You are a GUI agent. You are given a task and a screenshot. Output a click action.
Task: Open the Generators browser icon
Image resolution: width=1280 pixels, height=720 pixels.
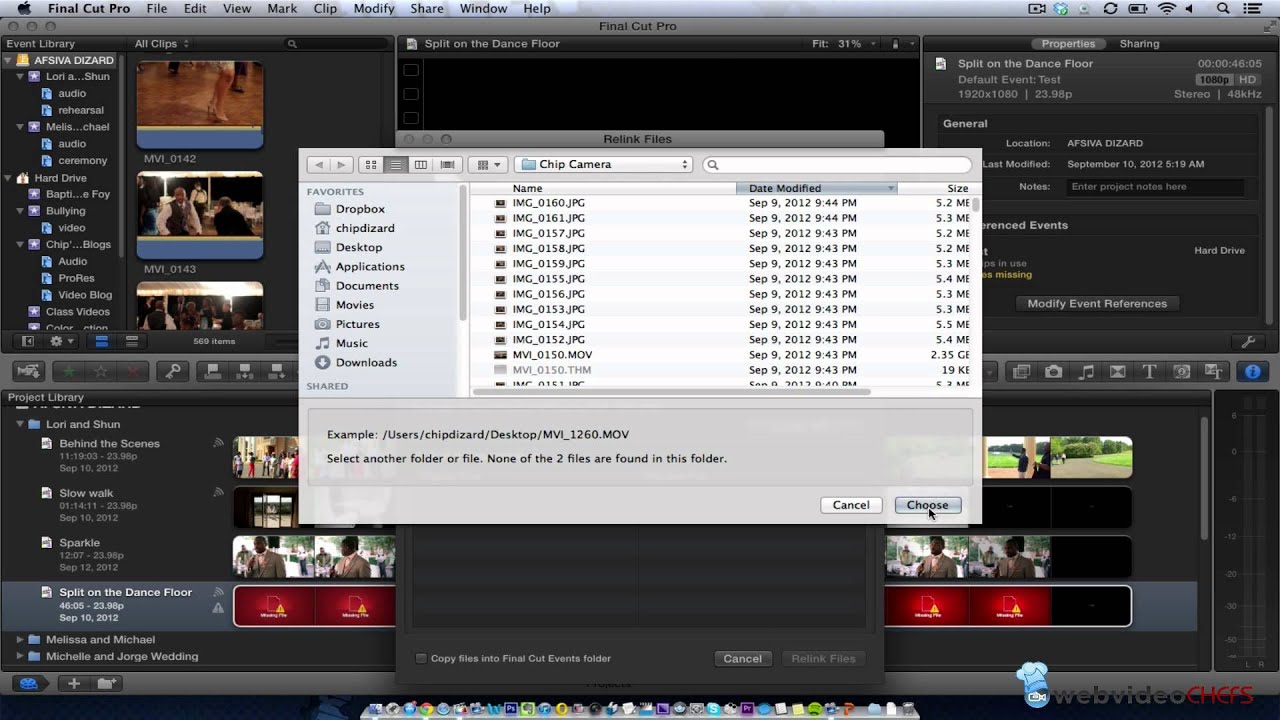pyautogui.click(x=1182, y=372)
